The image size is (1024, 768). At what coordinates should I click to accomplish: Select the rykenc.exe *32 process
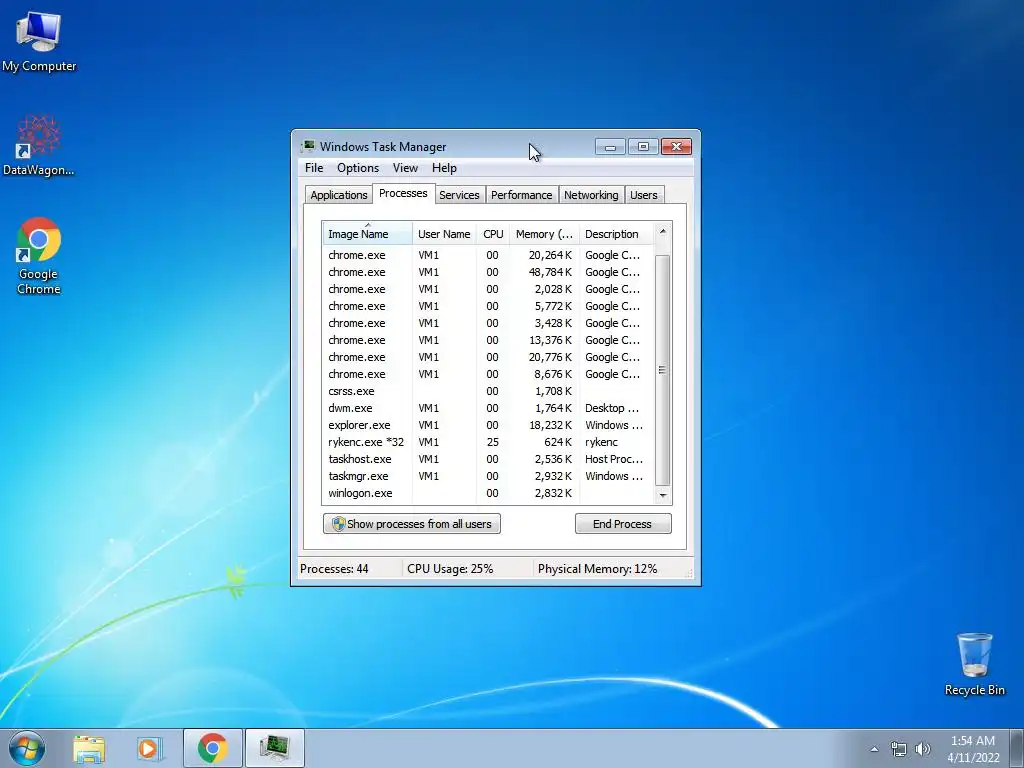488,441
